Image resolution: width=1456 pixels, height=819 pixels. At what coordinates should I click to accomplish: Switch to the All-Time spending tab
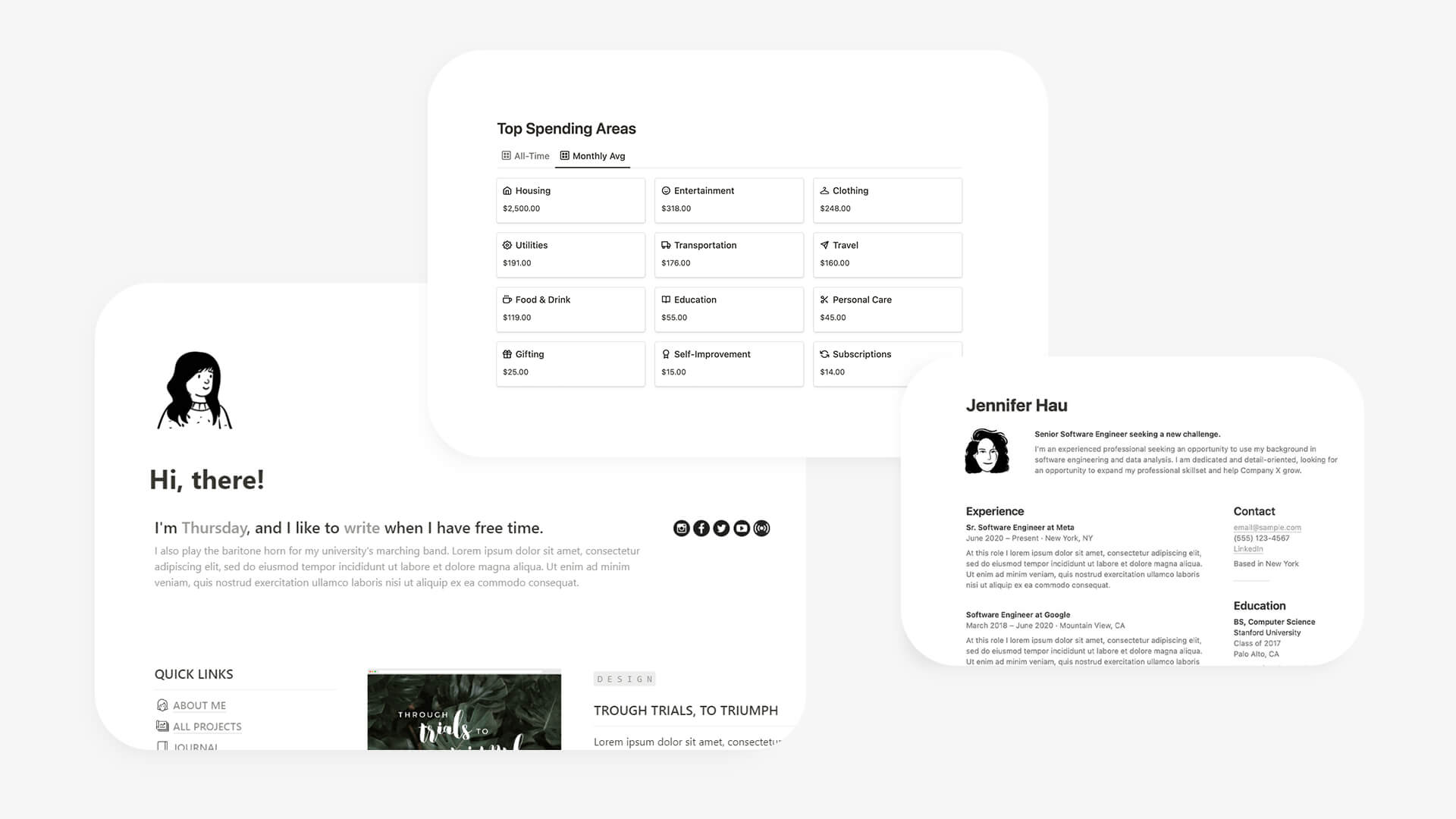[525, 156]
